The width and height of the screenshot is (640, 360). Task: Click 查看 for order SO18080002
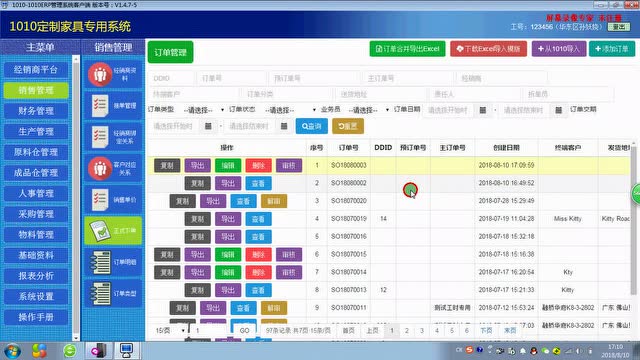coord(258,183)
